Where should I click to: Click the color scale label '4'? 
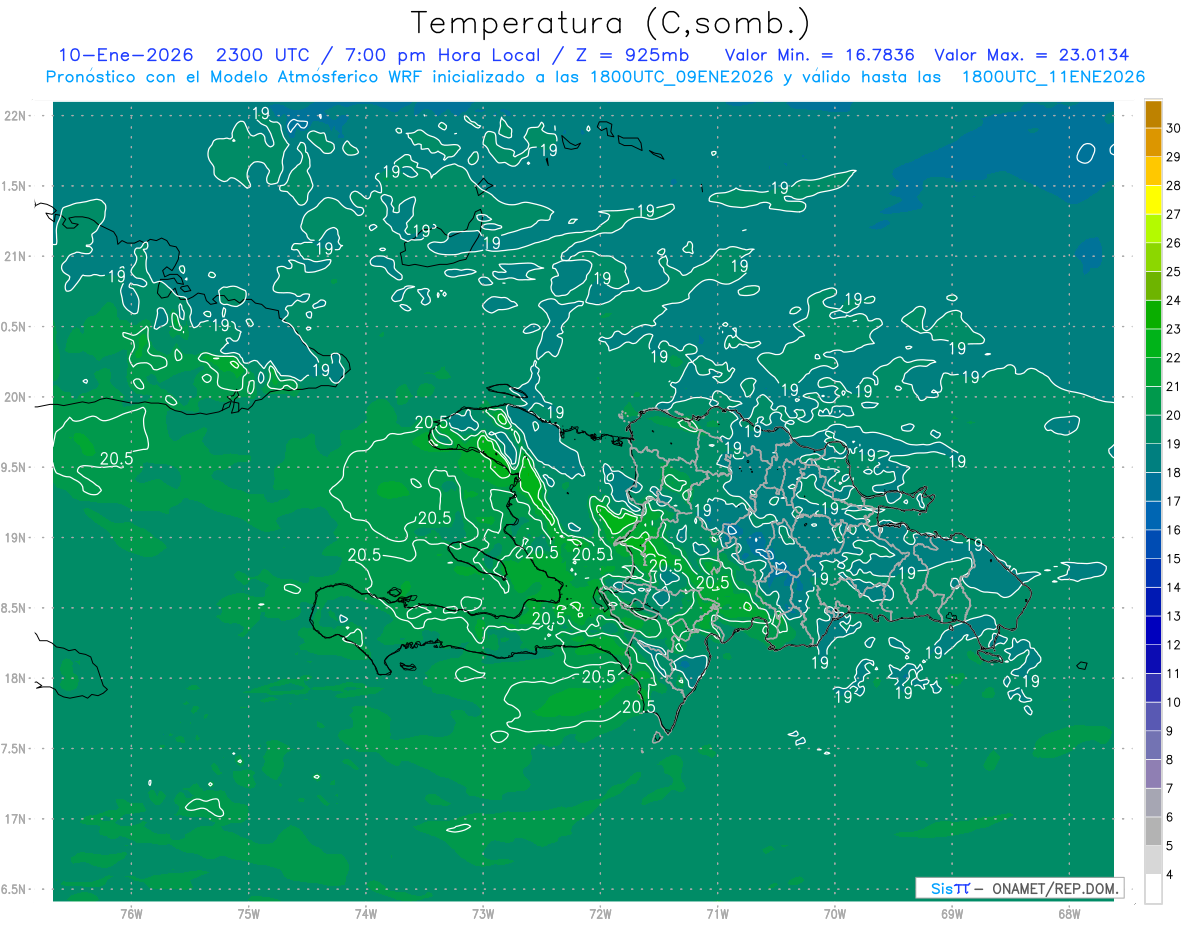pos(1170,875)
